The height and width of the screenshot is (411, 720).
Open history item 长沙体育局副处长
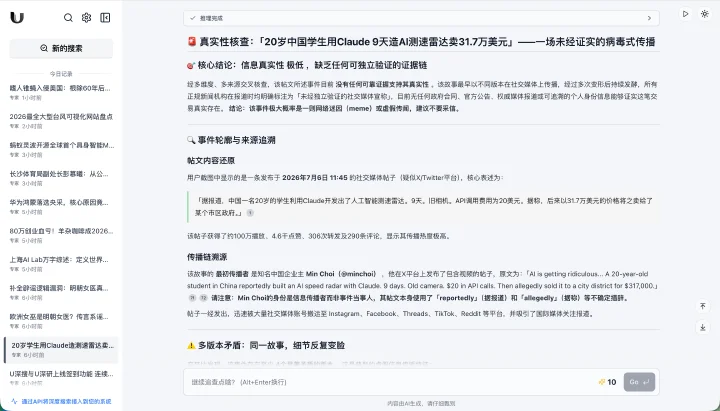pyautogui.click(x=61, y=178)
